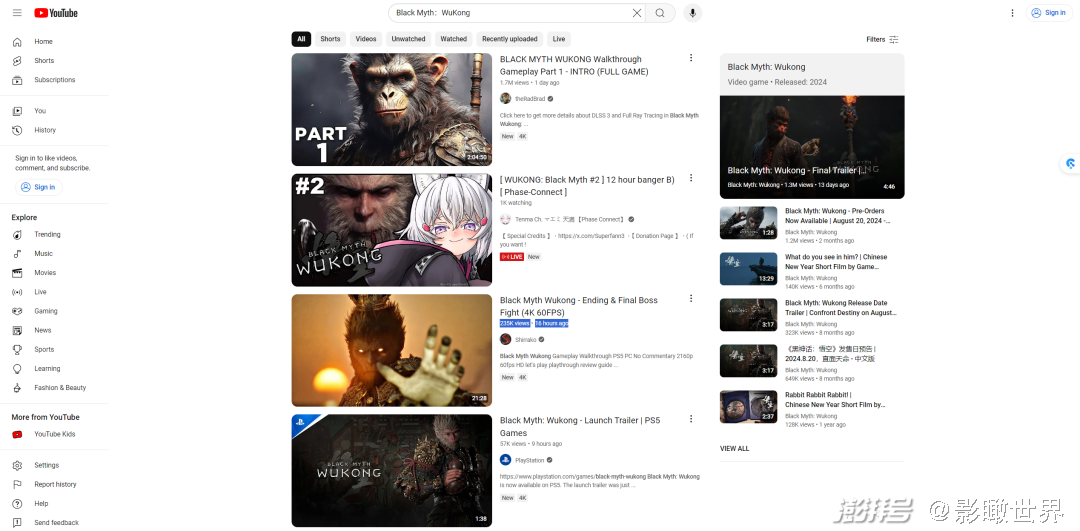
Task: Select the Unwatched filter chip
Action: (408, 39)
